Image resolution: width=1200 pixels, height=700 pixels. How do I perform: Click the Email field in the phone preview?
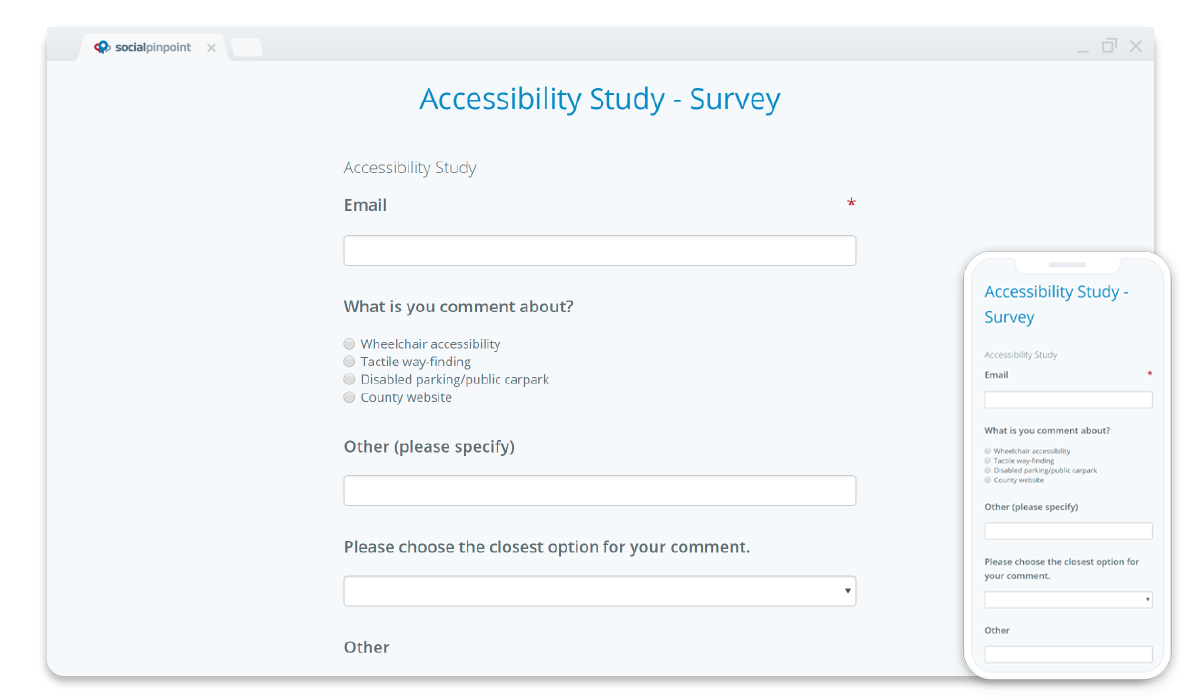click(x=1068, y=399)
